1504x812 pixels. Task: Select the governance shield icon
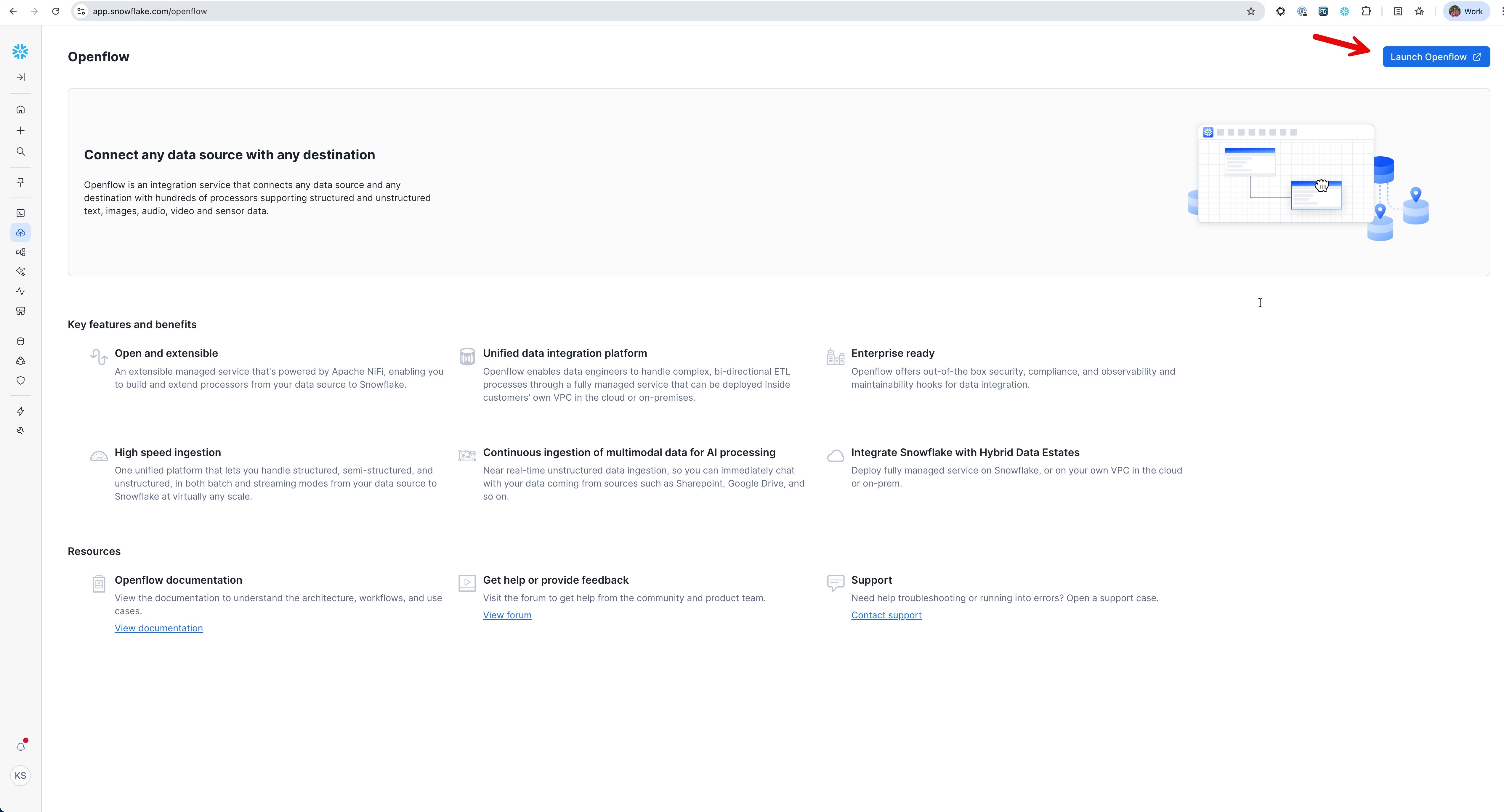pos(20,380)
